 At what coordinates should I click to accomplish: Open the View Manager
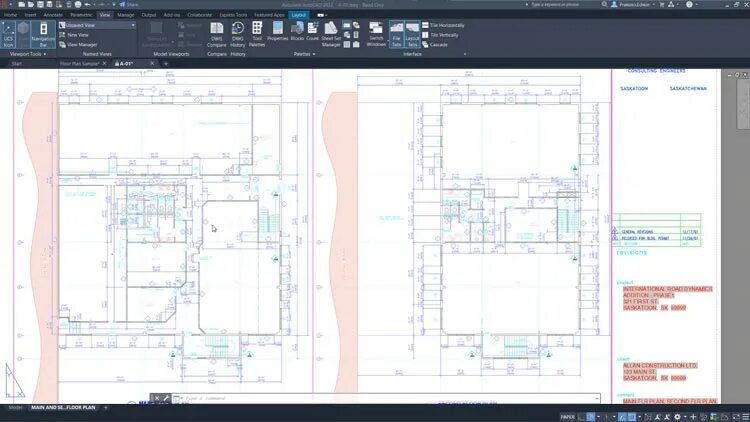(78, 44)
